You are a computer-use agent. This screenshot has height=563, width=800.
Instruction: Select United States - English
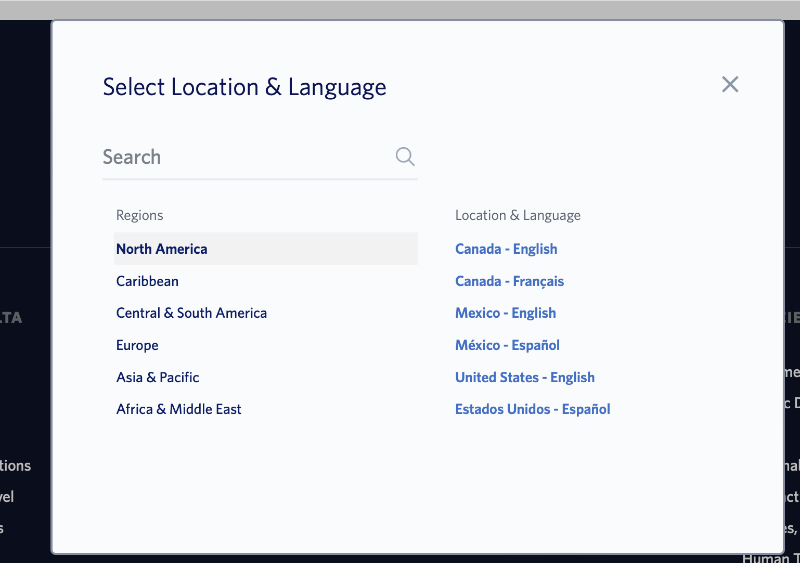(x=525, y=377)
